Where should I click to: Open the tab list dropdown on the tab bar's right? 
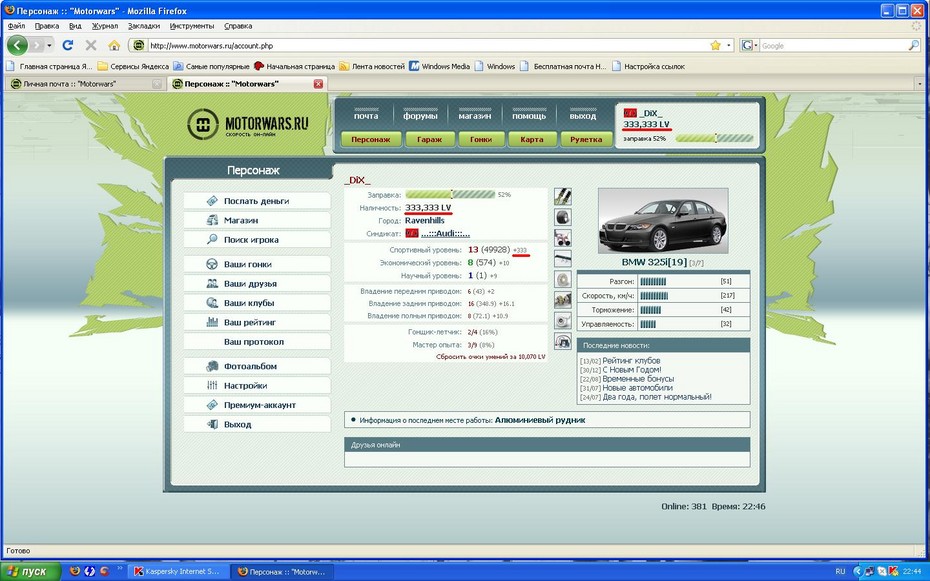(920, 84)
